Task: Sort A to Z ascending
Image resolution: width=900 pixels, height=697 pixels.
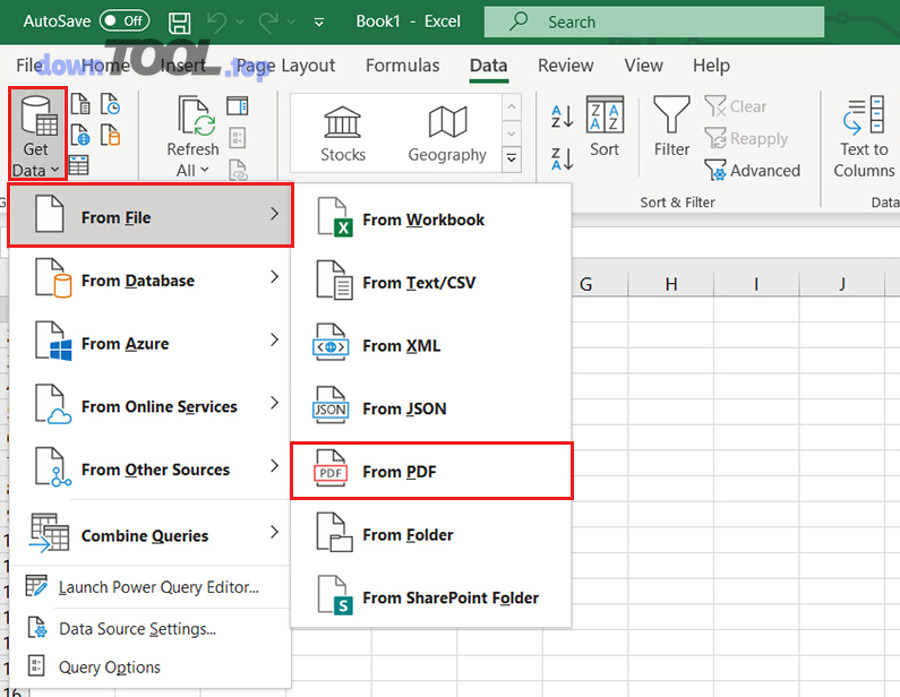Action: coord(560,115)
